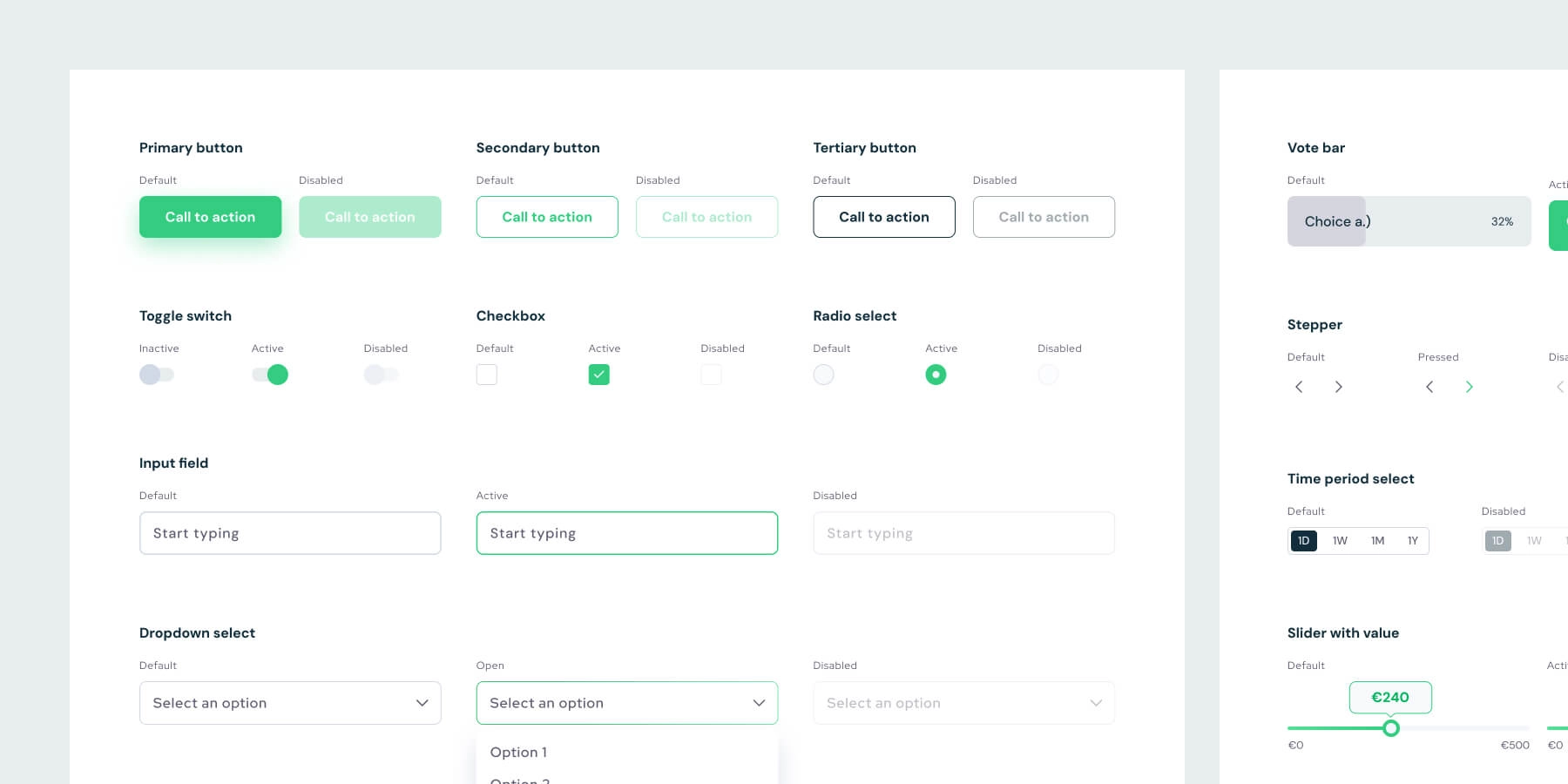Click the Pressed stepper left arrow
Screen dimensions: 1568x784
click(1429, 387)
